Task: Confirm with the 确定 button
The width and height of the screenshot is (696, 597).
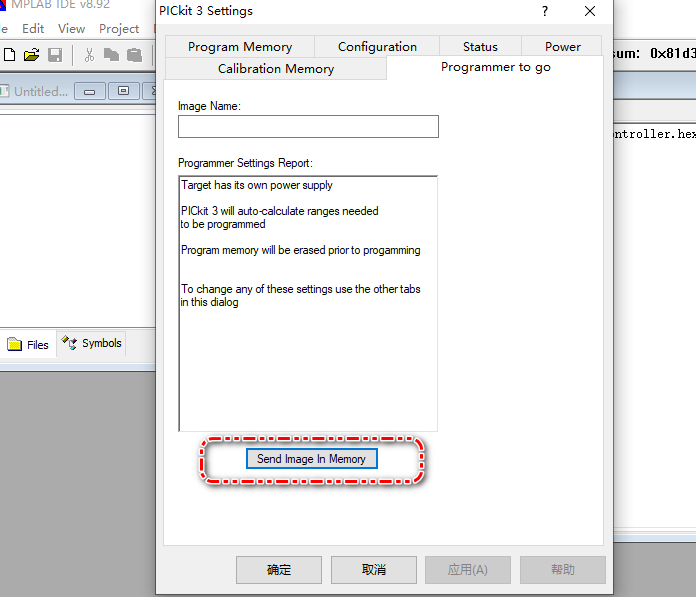Action: pyautogui.click(x=279, y=569)
